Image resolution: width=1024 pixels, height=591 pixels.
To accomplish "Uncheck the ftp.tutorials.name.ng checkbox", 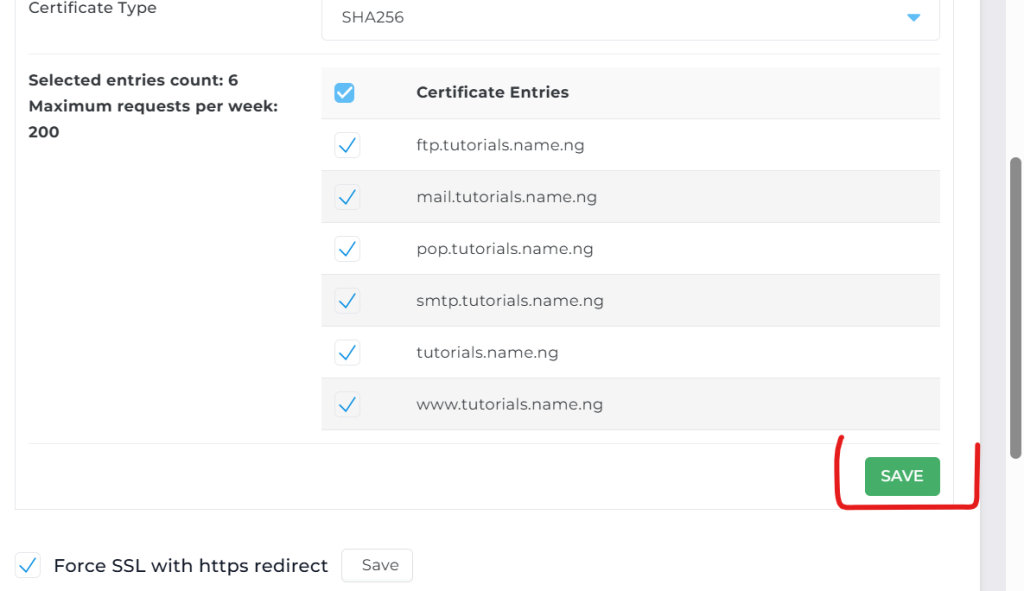I will coord(347,145).
